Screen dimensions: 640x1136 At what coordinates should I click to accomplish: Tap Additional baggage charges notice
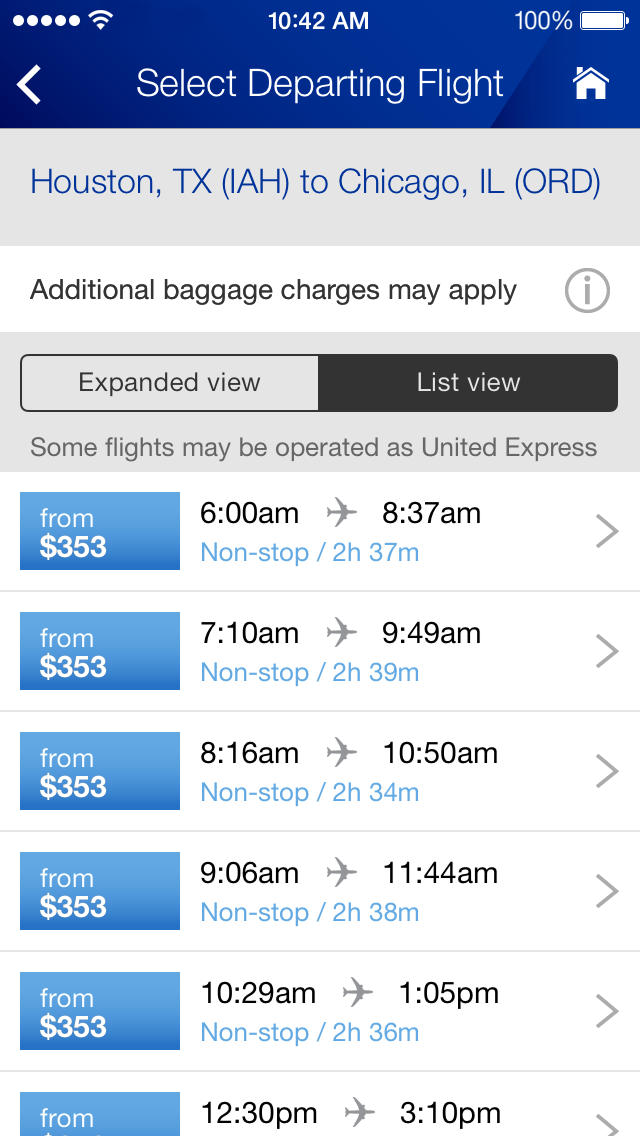click(274, 291)
